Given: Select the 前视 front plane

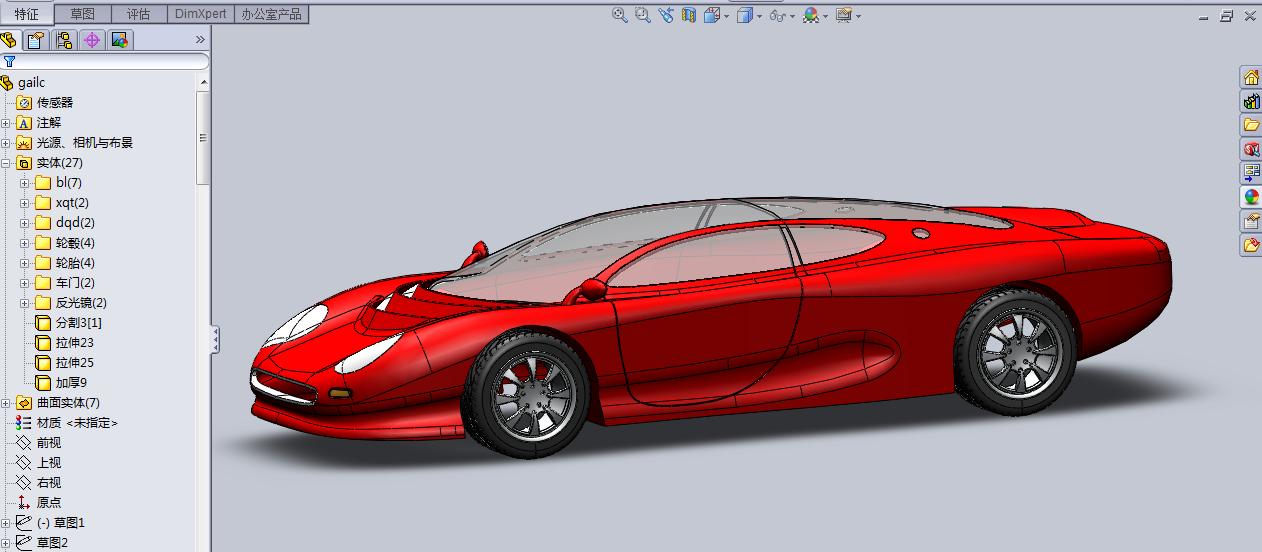Looking at the screenshot, I should point(48,442).
